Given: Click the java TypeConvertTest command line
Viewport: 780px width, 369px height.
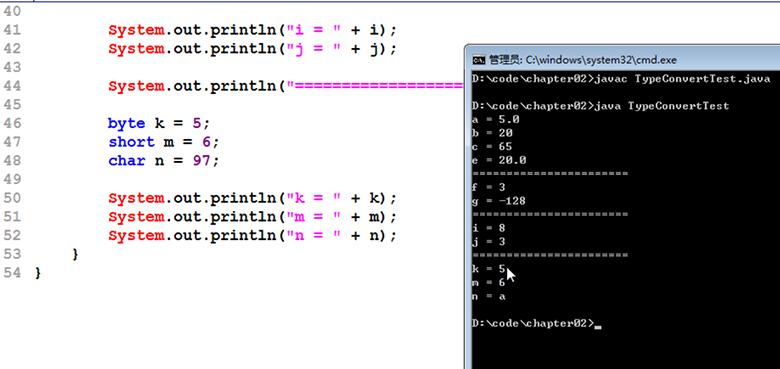Looking at the screenshot, I should tap(600, 106).
